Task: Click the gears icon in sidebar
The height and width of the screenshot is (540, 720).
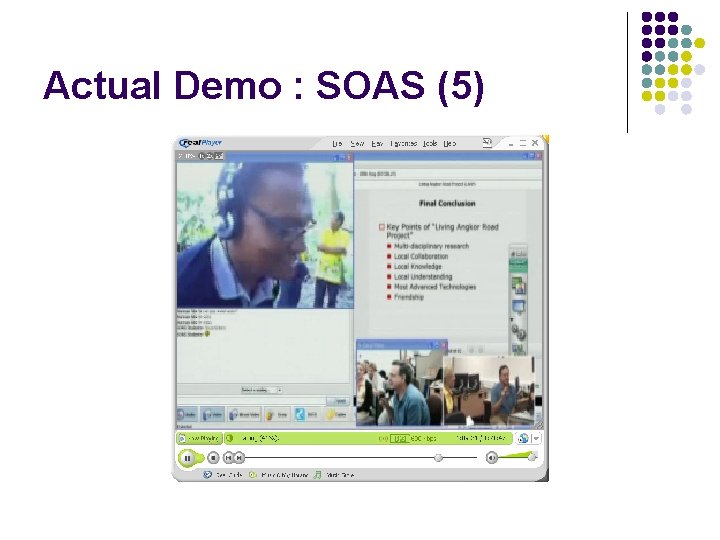Action: coord(519,332)
